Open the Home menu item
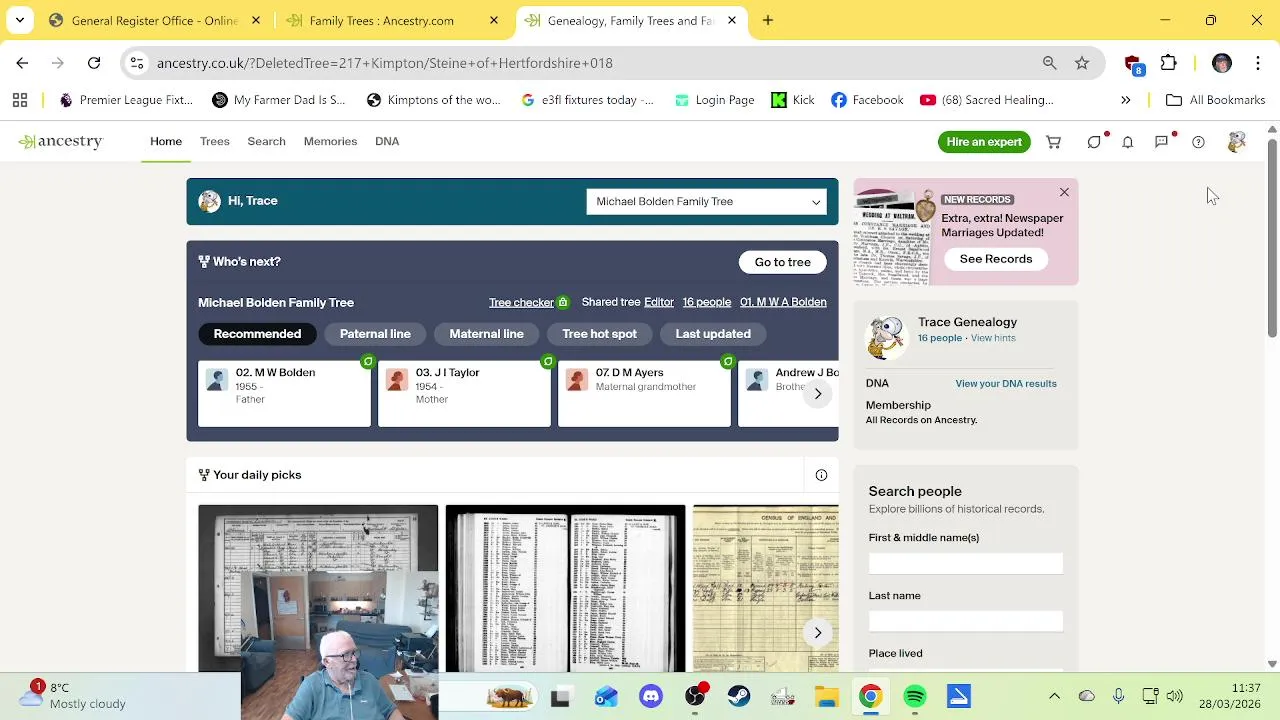 166,141
